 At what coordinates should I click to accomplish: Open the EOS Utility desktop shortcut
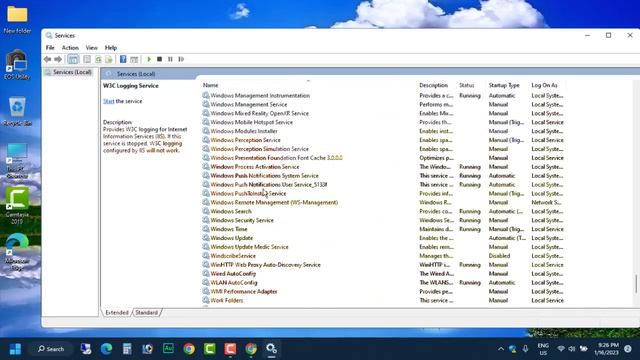tap(17, 64)
